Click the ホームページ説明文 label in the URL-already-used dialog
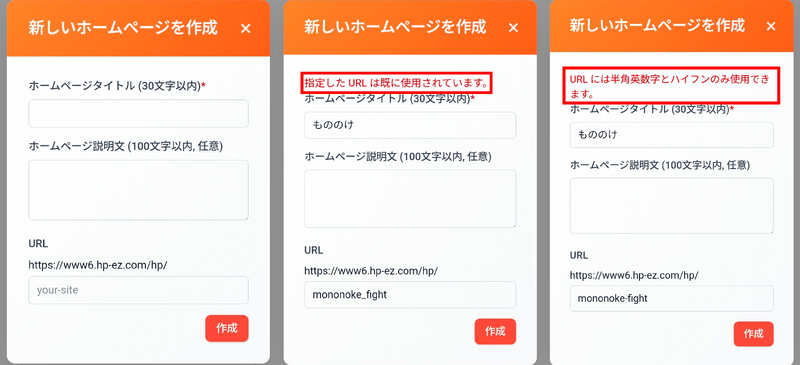800x365 pixels. click(398, 157)
